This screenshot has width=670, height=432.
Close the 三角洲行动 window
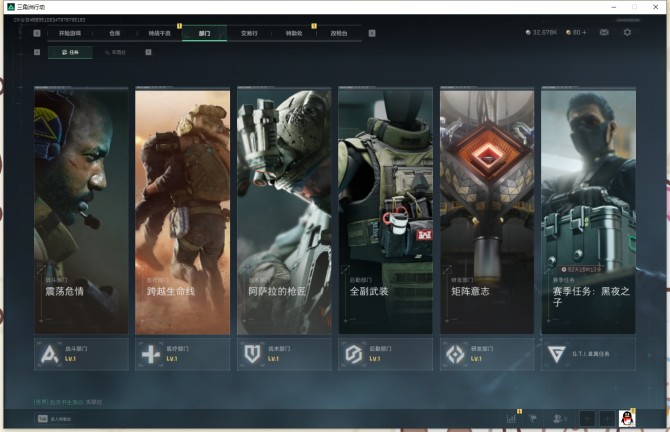[655, 7]
